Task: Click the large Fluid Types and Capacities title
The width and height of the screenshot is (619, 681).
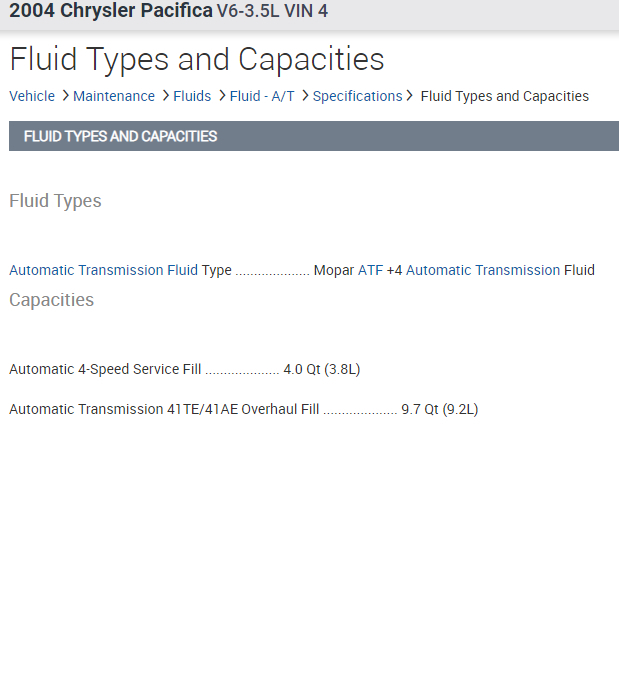Action: pyautogui.click(x=197, y=59)
